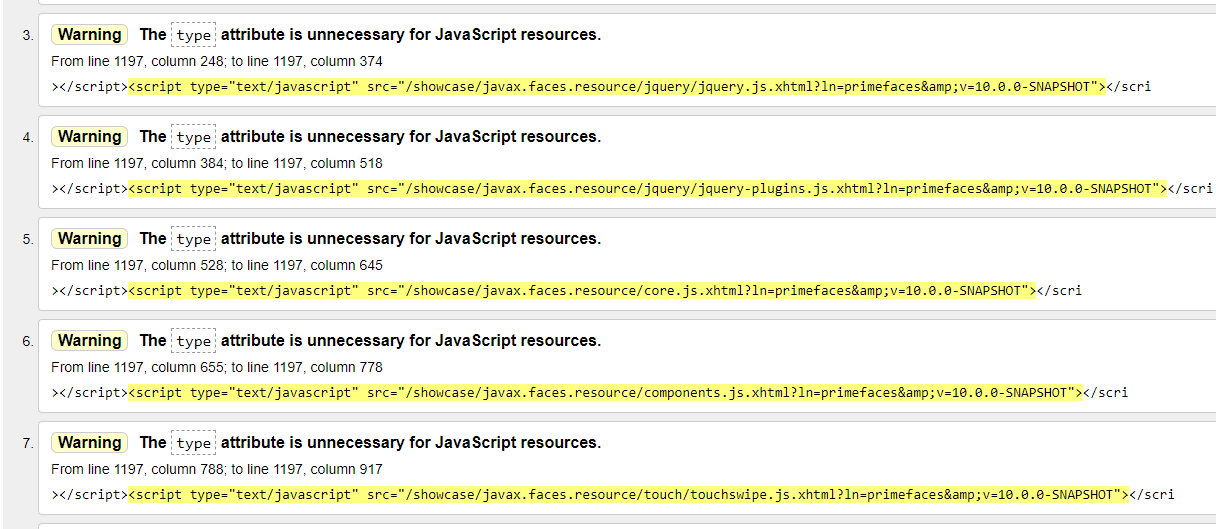Image resolution: width=1216 pixels, height=529 pixels.
Task: Click the Warning badge of message 6
Action: (x=90, y=341)
